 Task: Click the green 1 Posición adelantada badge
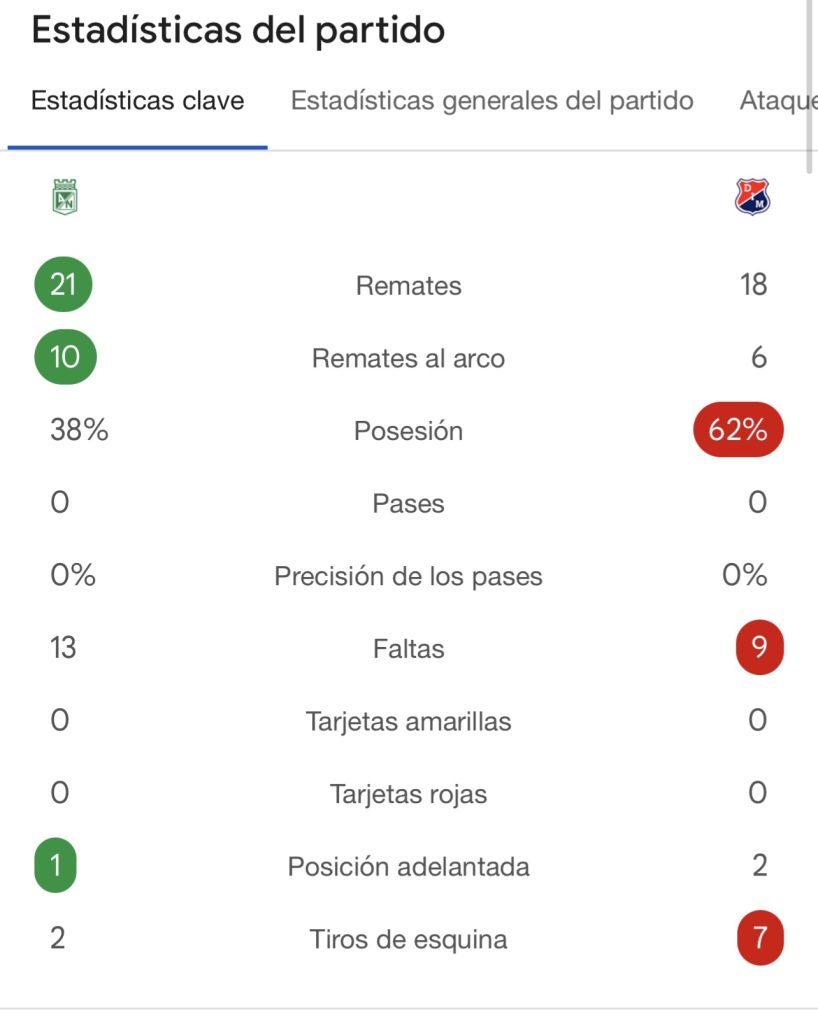[x=56, y=865]
